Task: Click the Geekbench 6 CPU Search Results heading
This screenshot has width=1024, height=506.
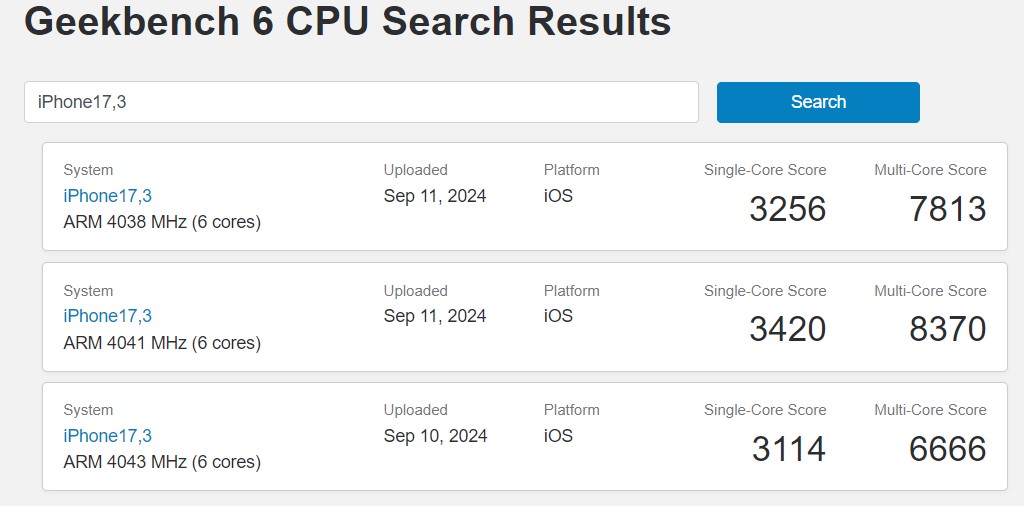Action: (347, 20)
